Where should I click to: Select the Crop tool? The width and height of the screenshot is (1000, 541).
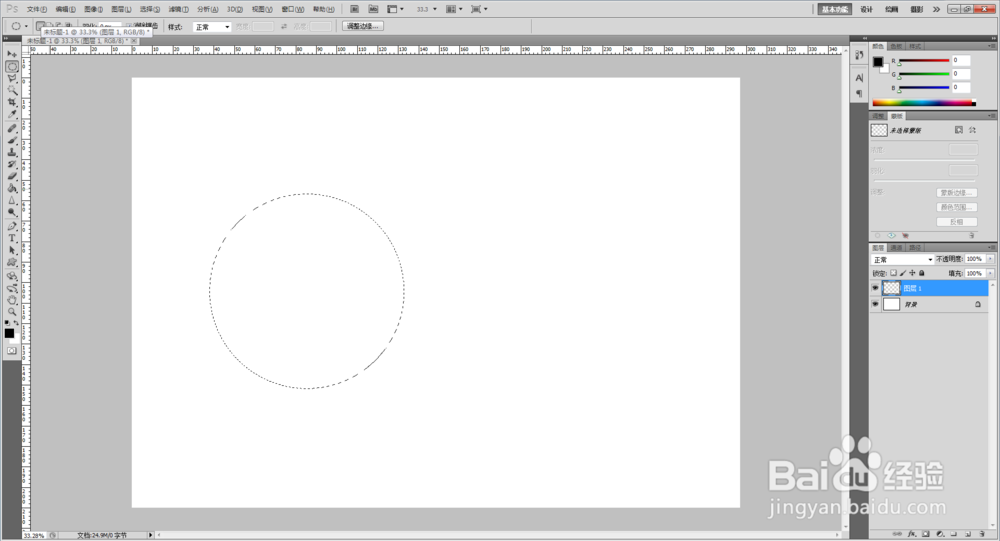[x=11, y=103]
